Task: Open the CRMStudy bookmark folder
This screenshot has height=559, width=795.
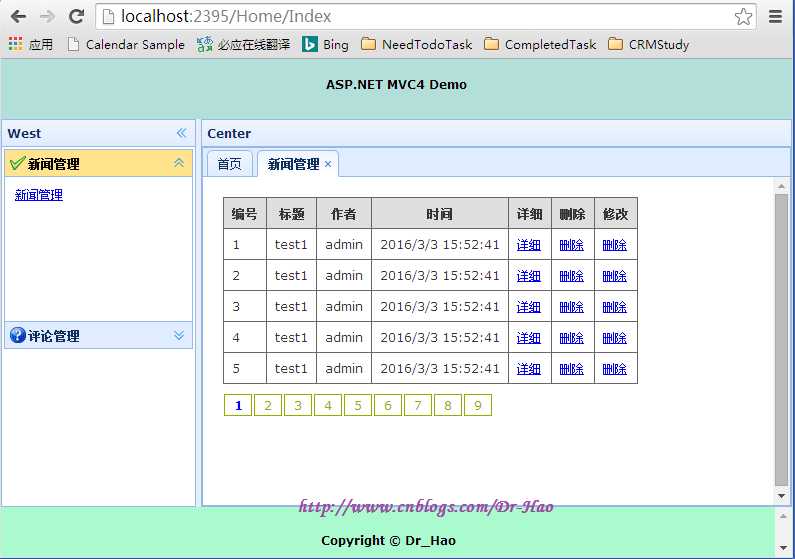Action: [648, 45]
